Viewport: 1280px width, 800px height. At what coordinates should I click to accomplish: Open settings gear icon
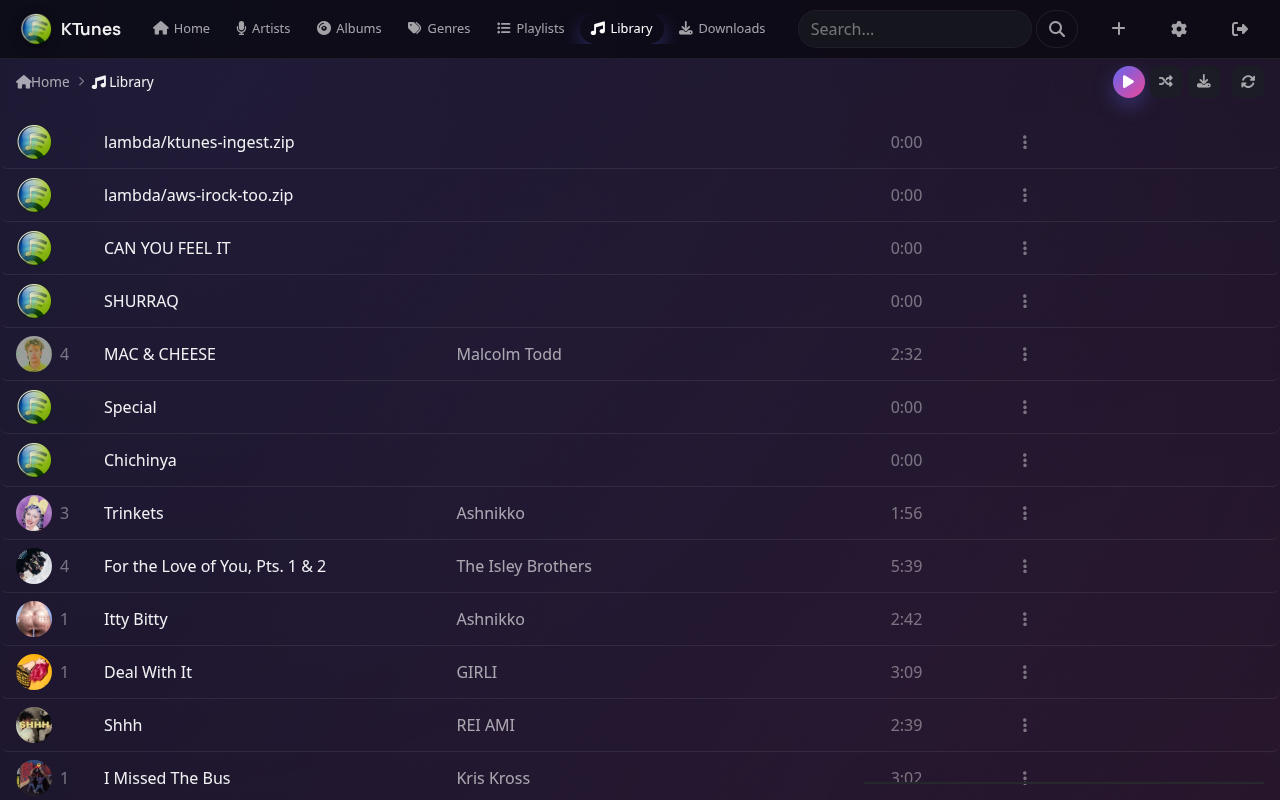(1179, 29)
